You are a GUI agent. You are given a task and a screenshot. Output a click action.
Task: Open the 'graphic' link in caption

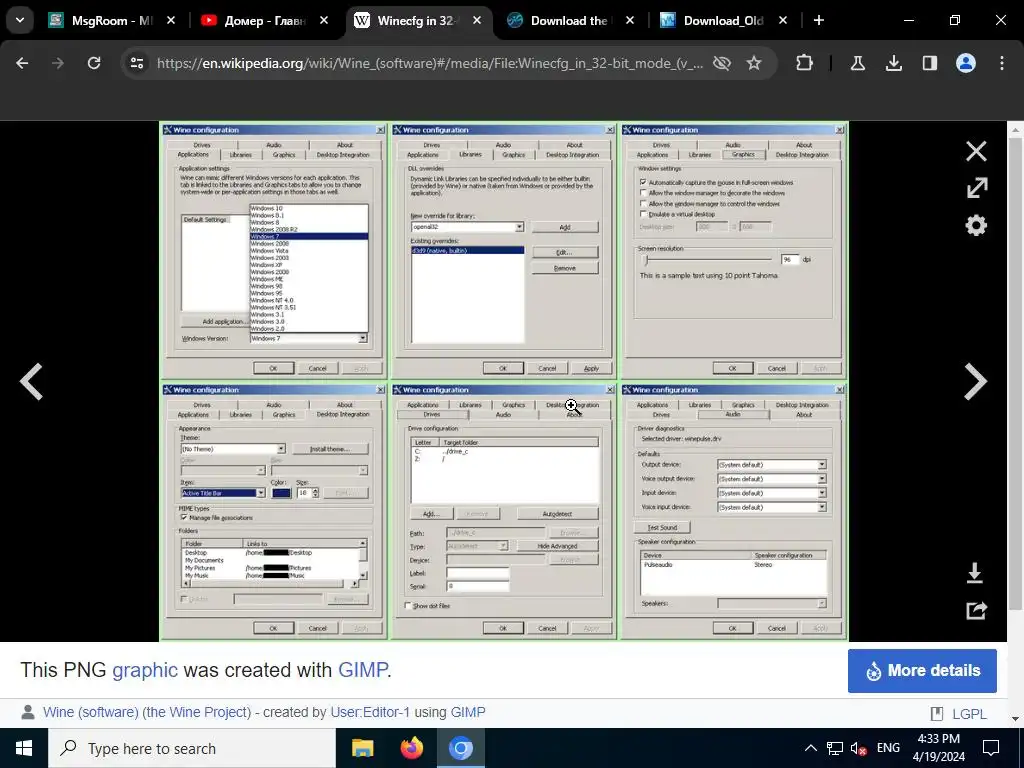145,670
